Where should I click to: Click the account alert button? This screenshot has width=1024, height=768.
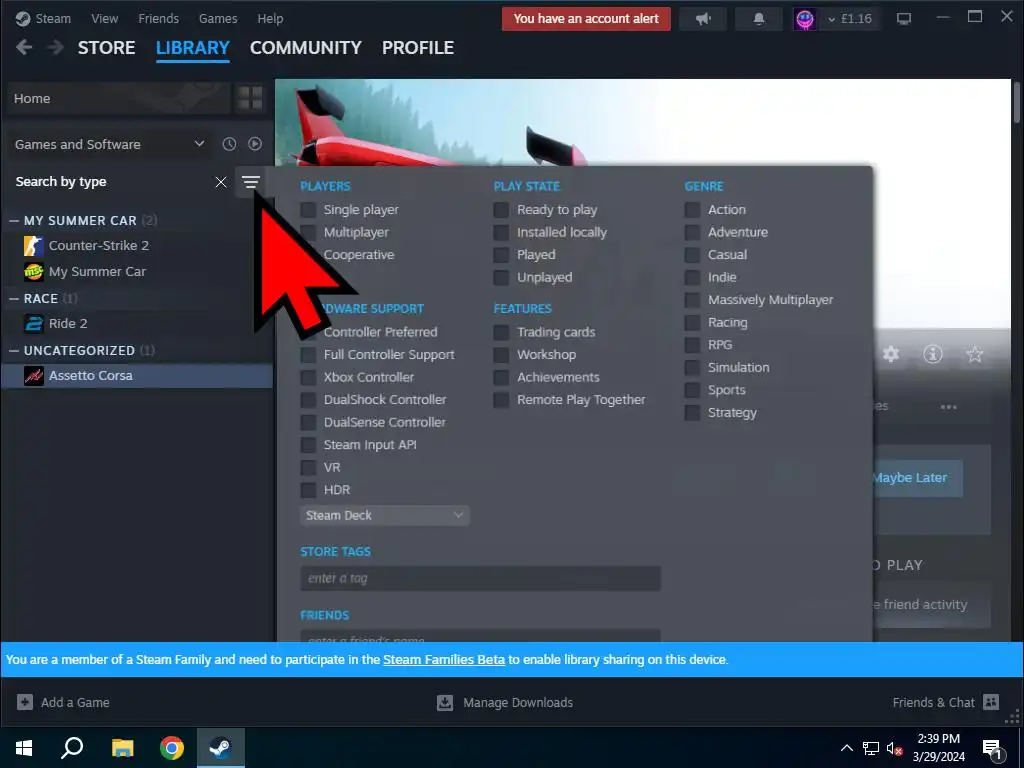click(x=586, y=19)
